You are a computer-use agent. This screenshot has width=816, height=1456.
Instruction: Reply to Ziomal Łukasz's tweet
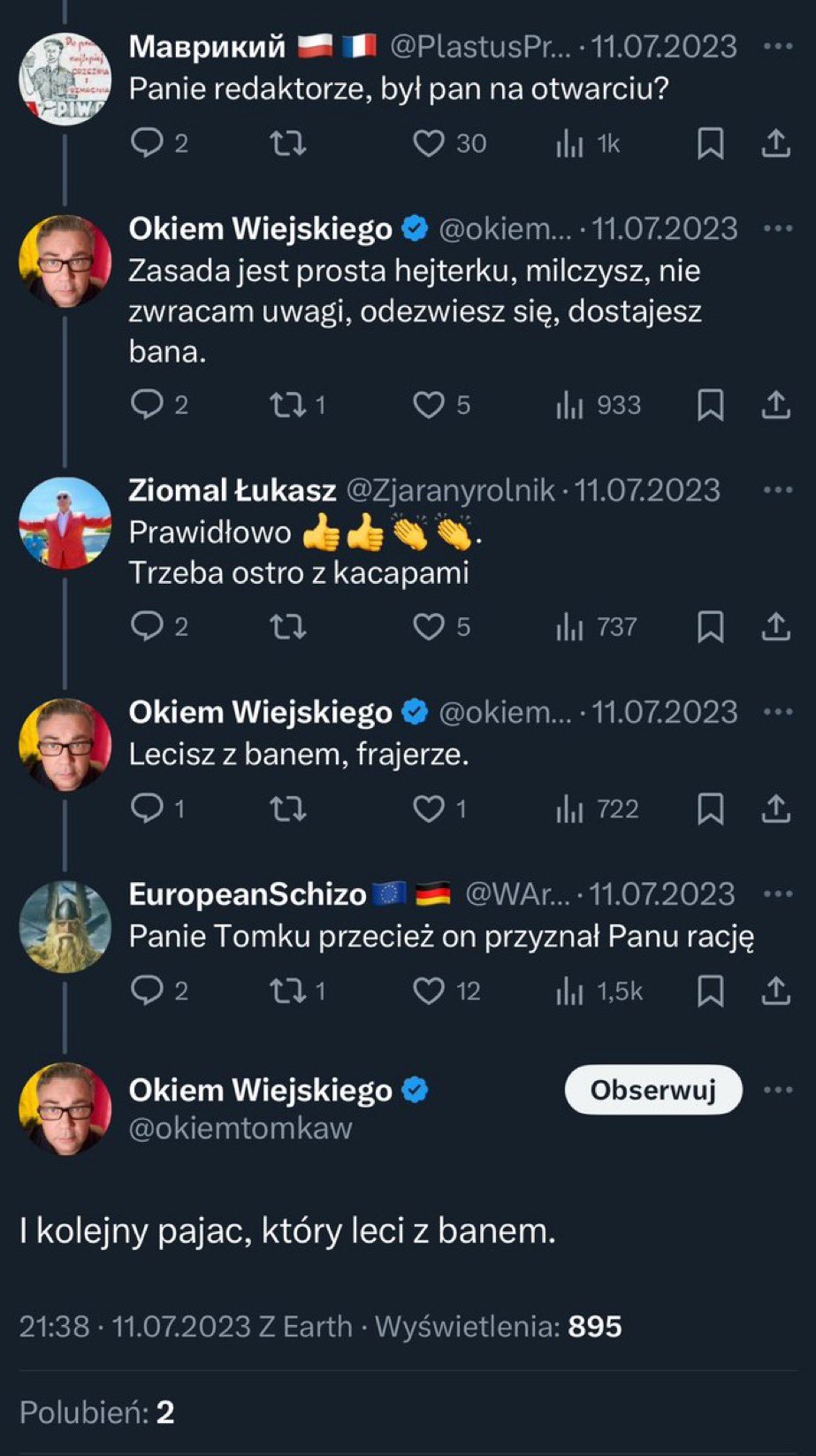pyautogui.click(x=147, y=627)
